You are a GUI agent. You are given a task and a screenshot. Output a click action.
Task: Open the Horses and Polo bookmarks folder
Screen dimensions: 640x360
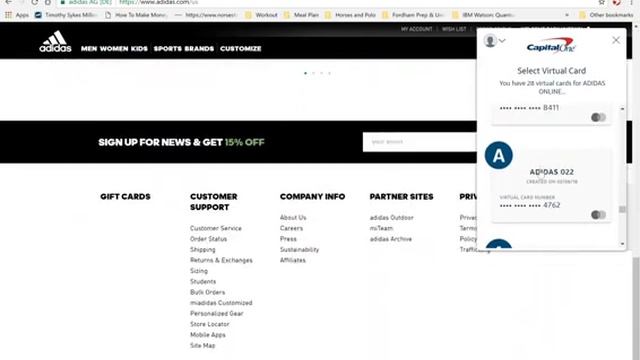click(x=350, y=15)
